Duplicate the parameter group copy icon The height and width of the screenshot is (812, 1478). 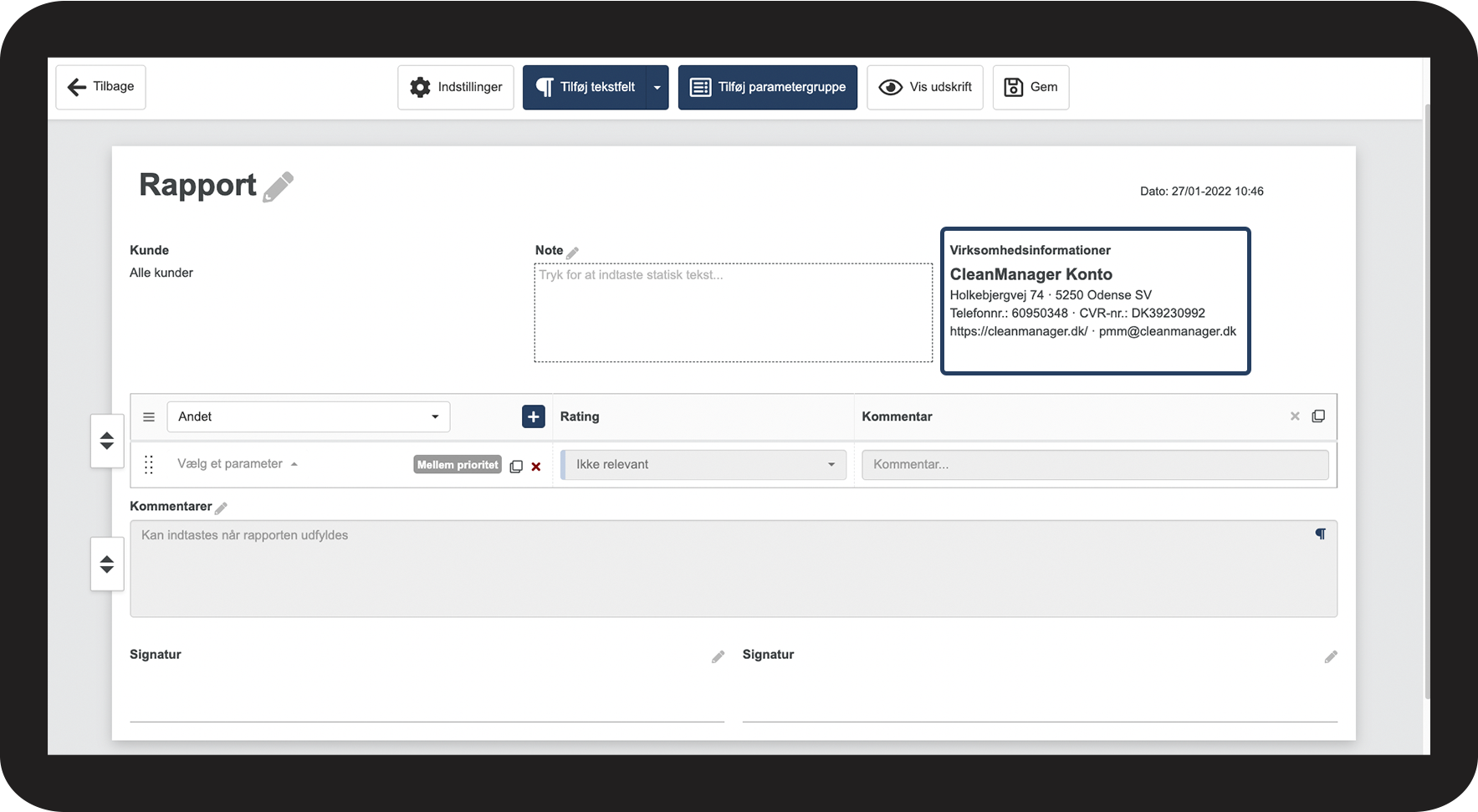click(x=1318, y=416)
